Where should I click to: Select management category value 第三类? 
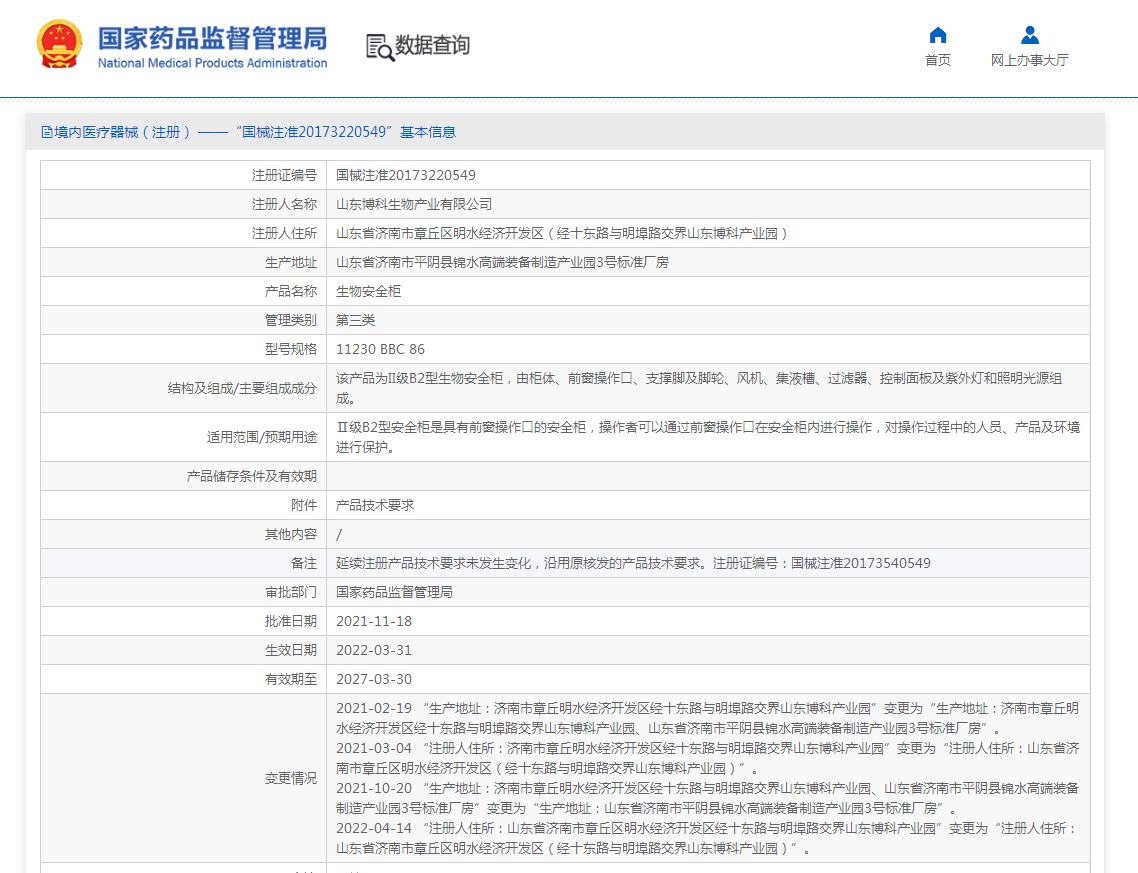point(355,320)
